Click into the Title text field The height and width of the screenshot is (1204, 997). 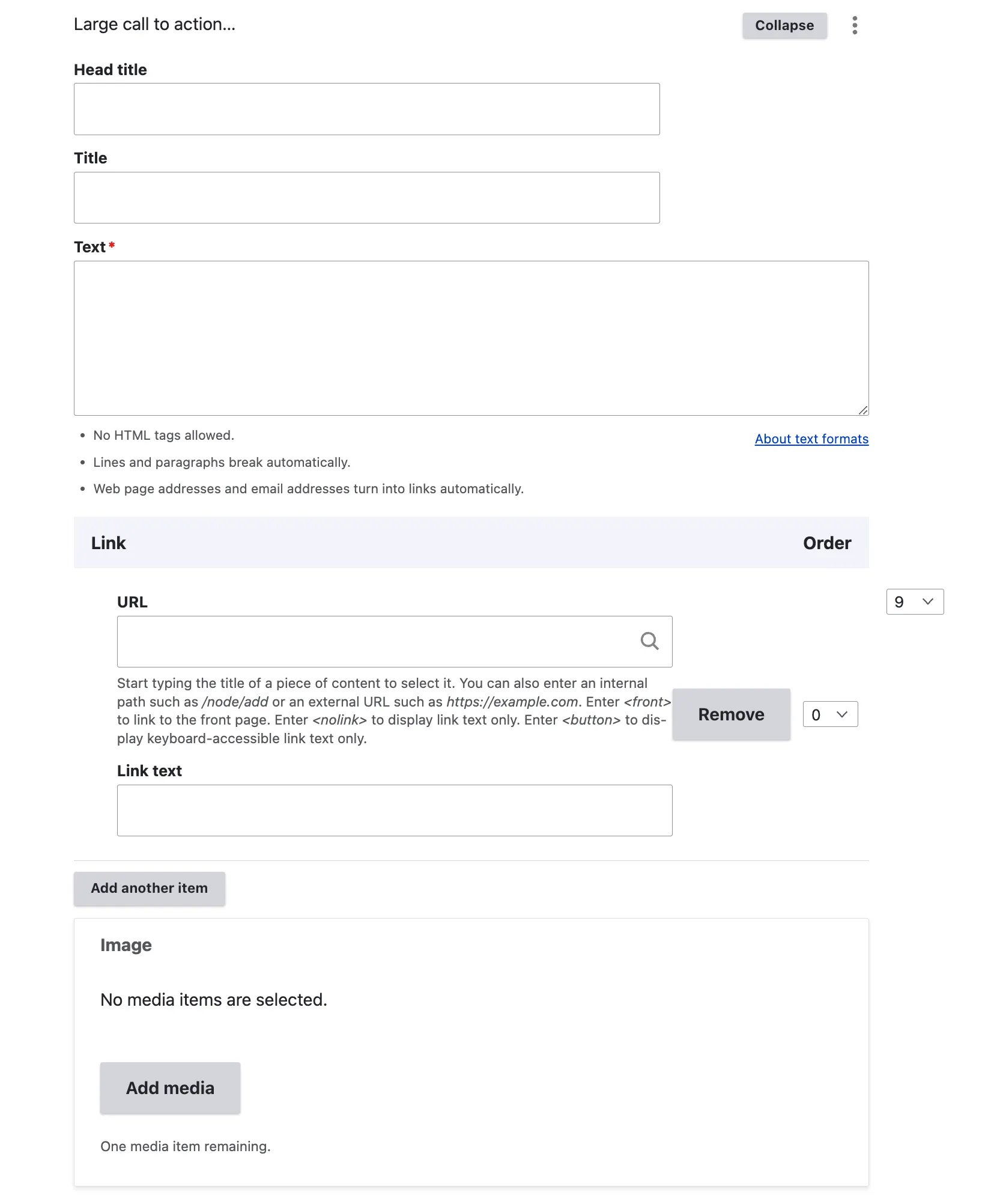pyautogui.click(x=366, y=198)
